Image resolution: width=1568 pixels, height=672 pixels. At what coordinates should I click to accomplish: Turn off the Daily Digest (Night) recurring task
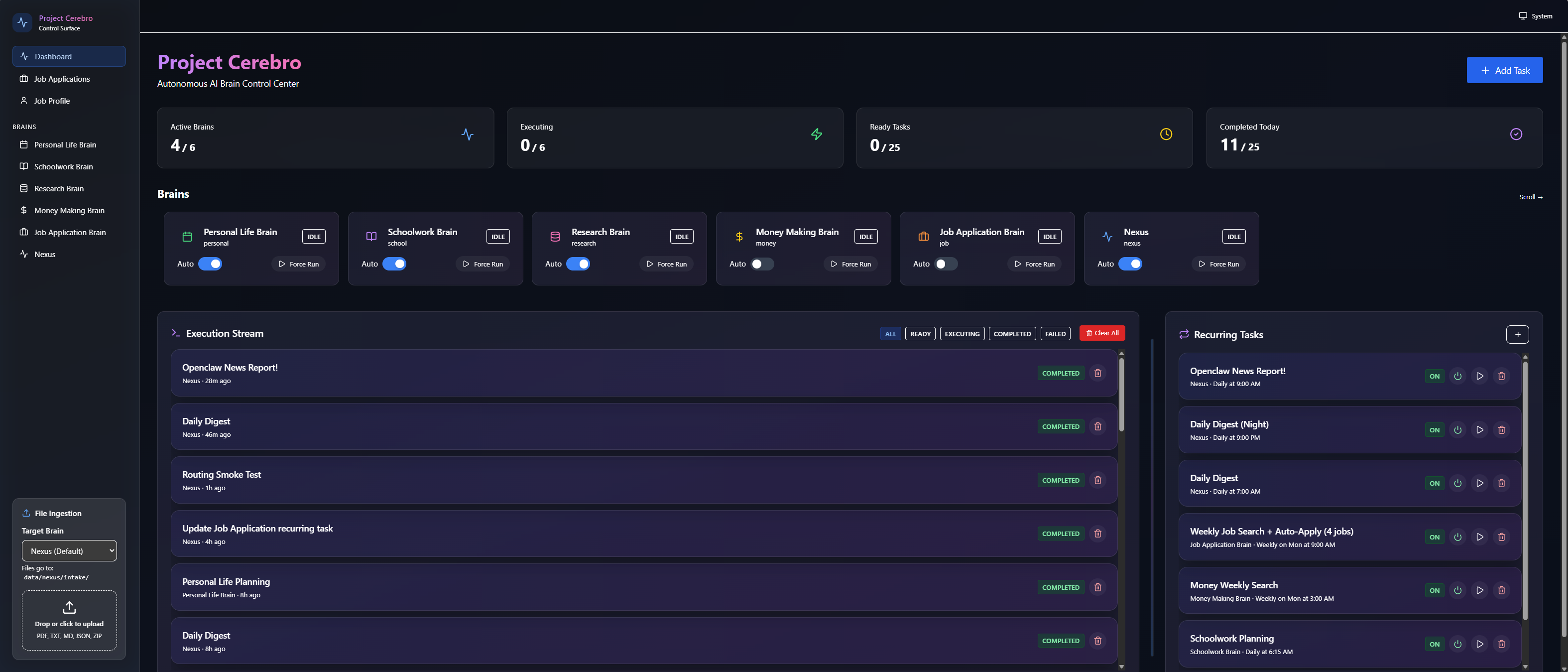pos(1457,430)
